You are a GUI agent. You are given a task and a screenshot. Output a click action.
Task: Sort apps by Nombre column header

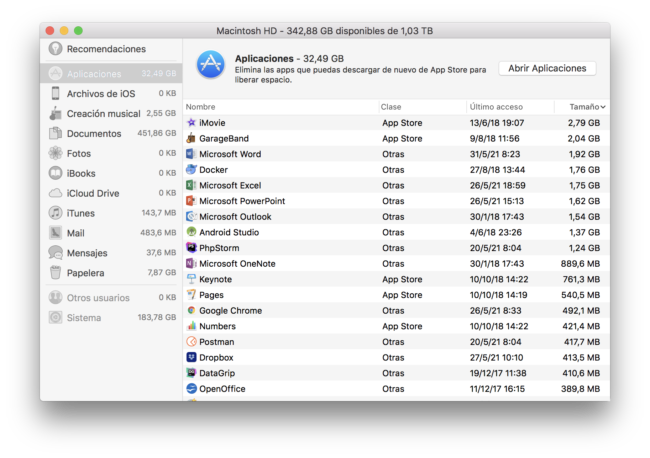(x=201, y=106)
